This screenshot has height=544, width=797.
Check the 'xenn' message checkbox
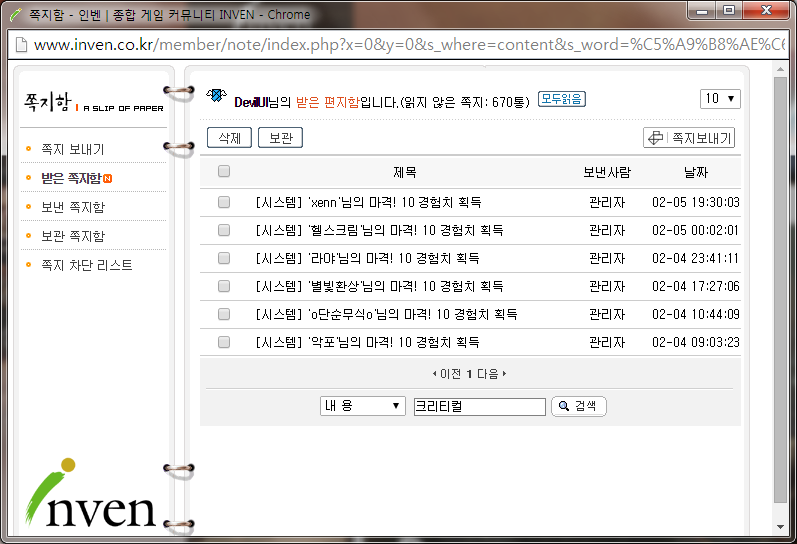point(224,202)
